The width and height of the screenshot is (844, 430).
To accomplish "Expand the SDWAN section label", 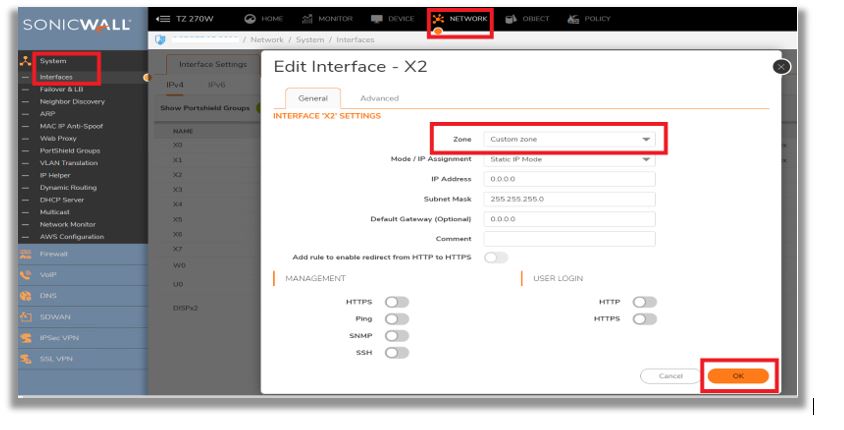I will (x=55, y=317).
